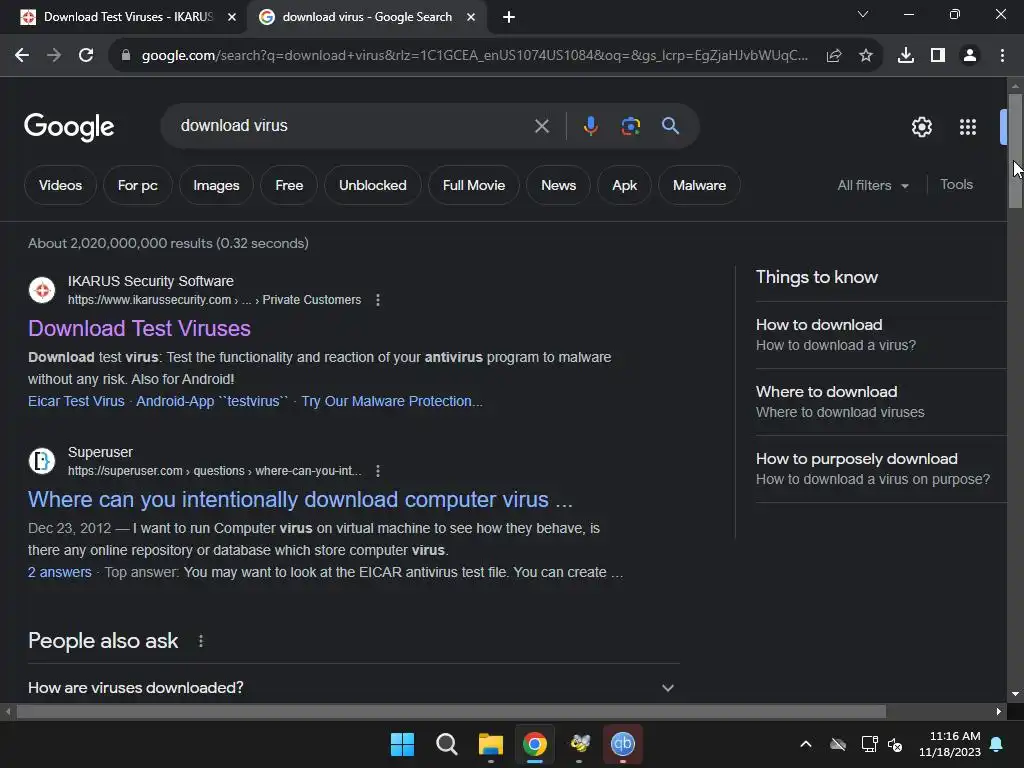The width and height of the screenshot is (1024, 768).
Task: Open more options for IKARUS result
Action: pos(377,300)
